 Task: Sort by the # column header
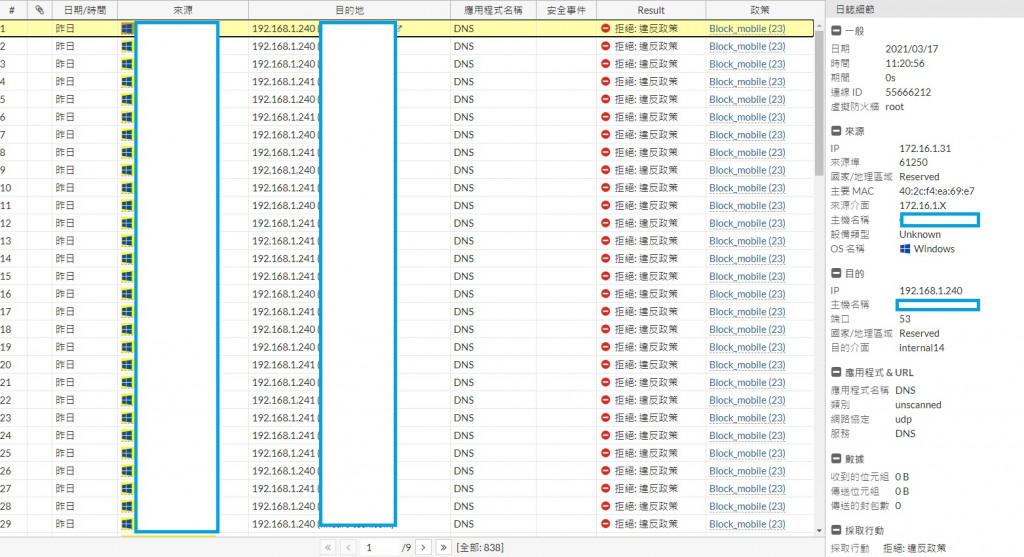point(12,10)
